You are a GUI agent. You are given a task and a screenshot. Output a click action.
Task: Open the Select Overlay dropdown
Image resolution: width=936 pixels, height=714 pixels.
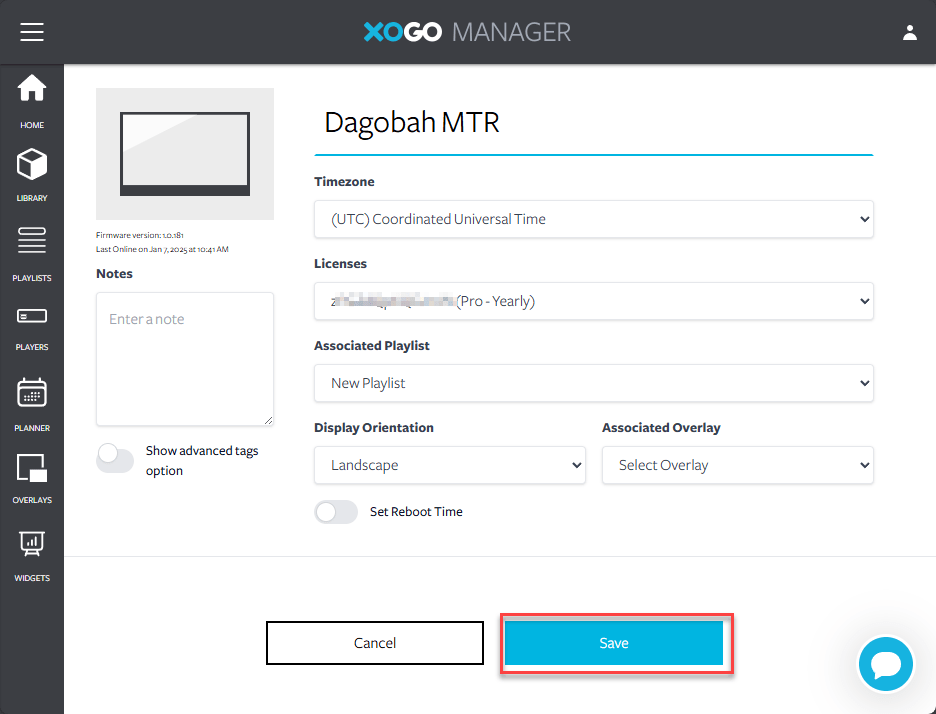click(x=737, y=465)
